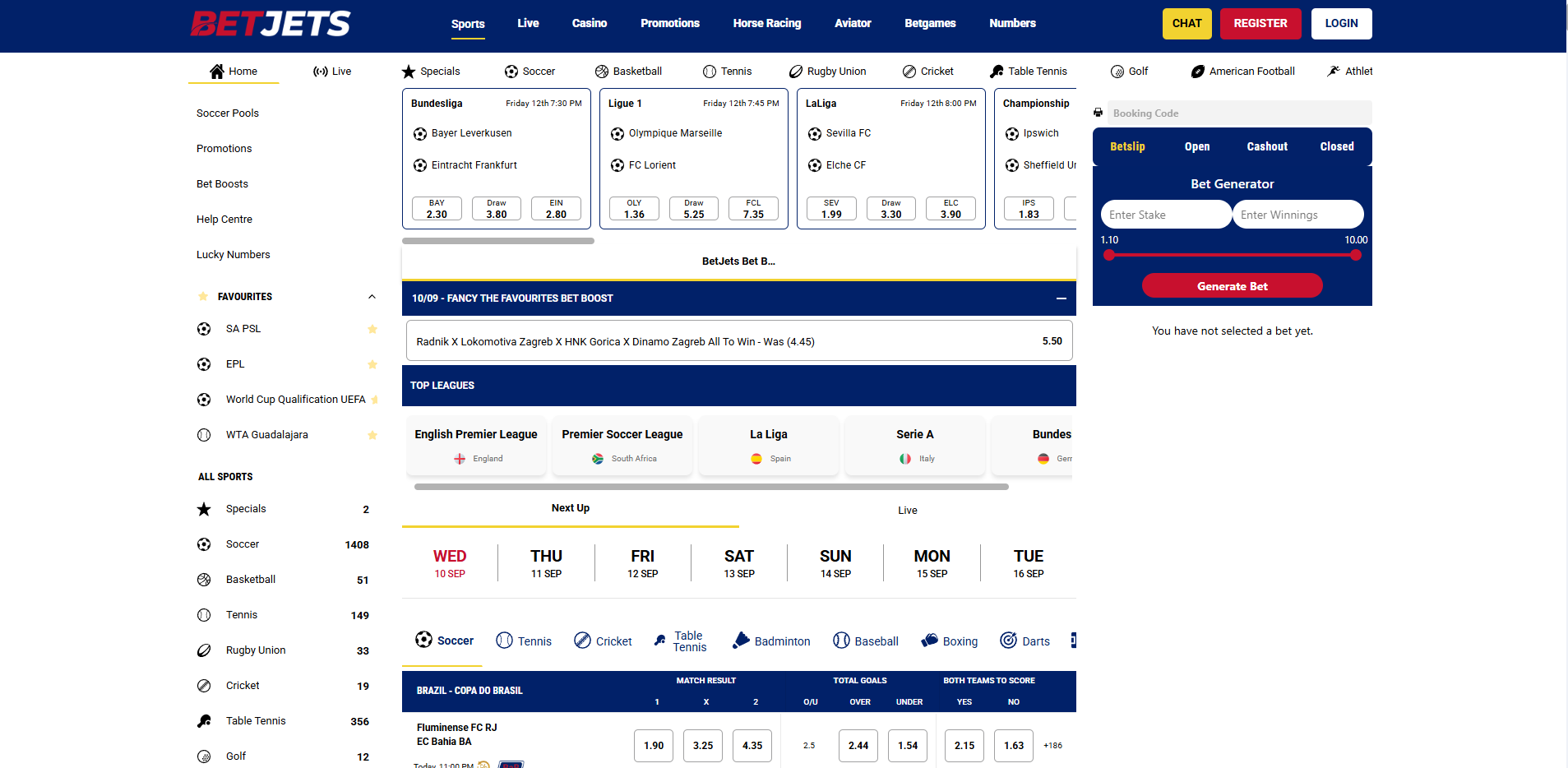This screenshot has width=1568, height=768.
Task: Click the Badminton icon below Next Up
Action: pyautogui.click(x=740, y=641)
